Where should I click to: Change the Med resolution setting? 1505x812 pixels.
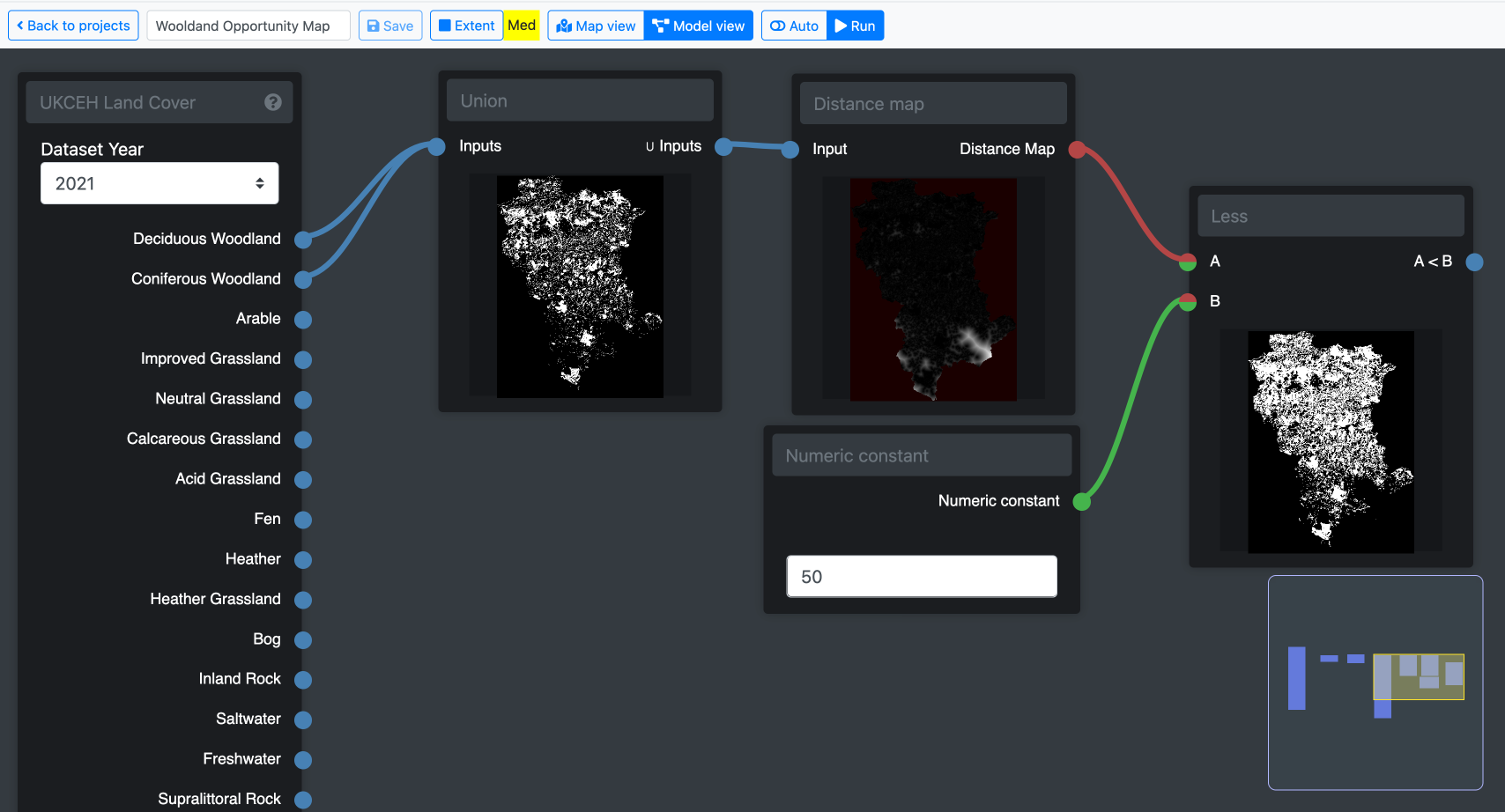tap(522, 26)
